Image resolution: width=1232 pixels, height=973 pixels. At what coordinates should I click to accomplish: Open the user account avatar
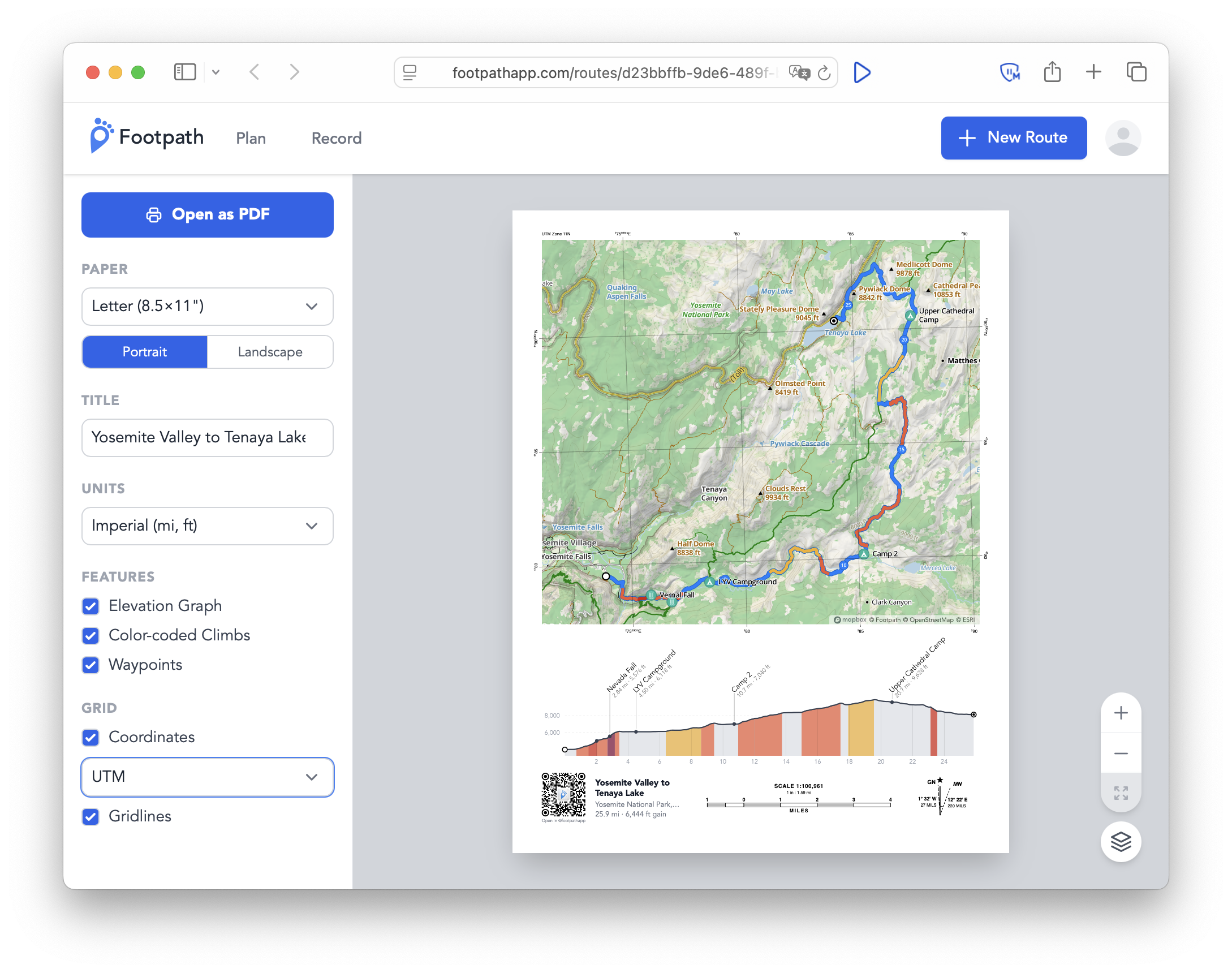(1122, 137)
